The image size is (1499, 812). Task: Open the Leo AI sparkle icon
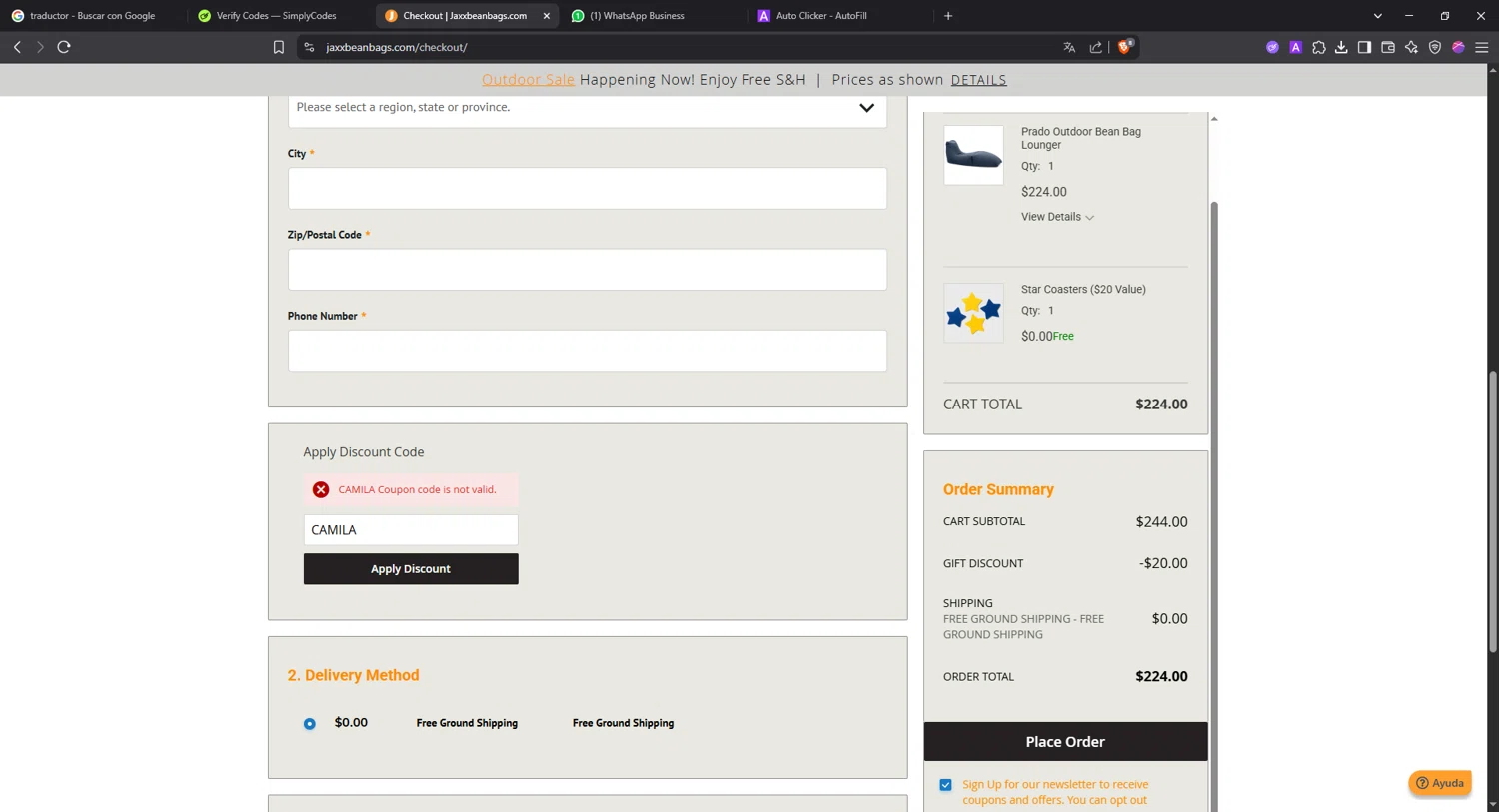click(x=1411, y=47)
